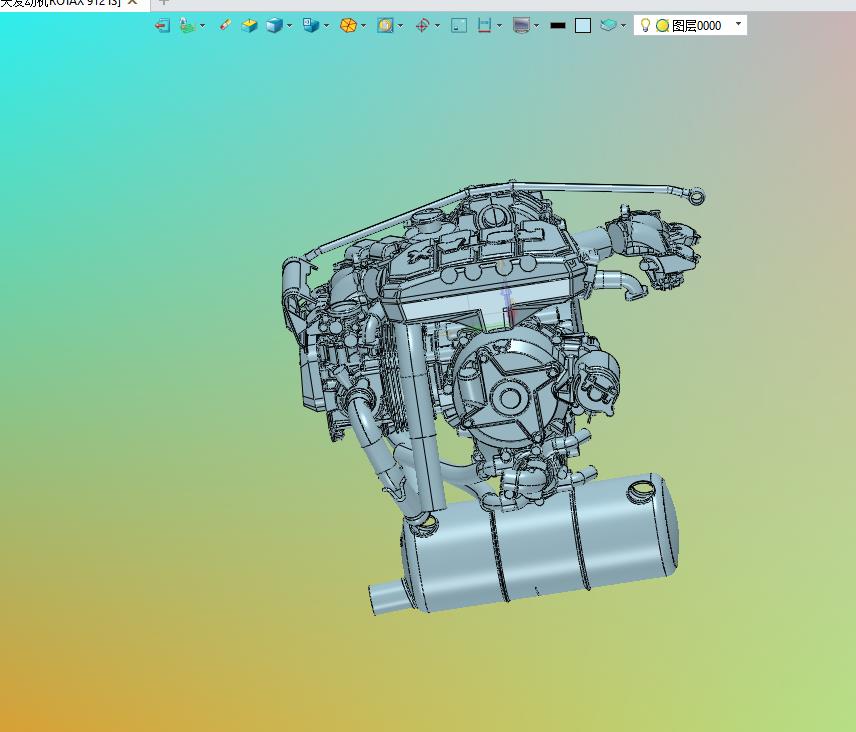The image size is (856, 732).
Task: Click the yellow-topped box icon
Action: pos(249,25)
